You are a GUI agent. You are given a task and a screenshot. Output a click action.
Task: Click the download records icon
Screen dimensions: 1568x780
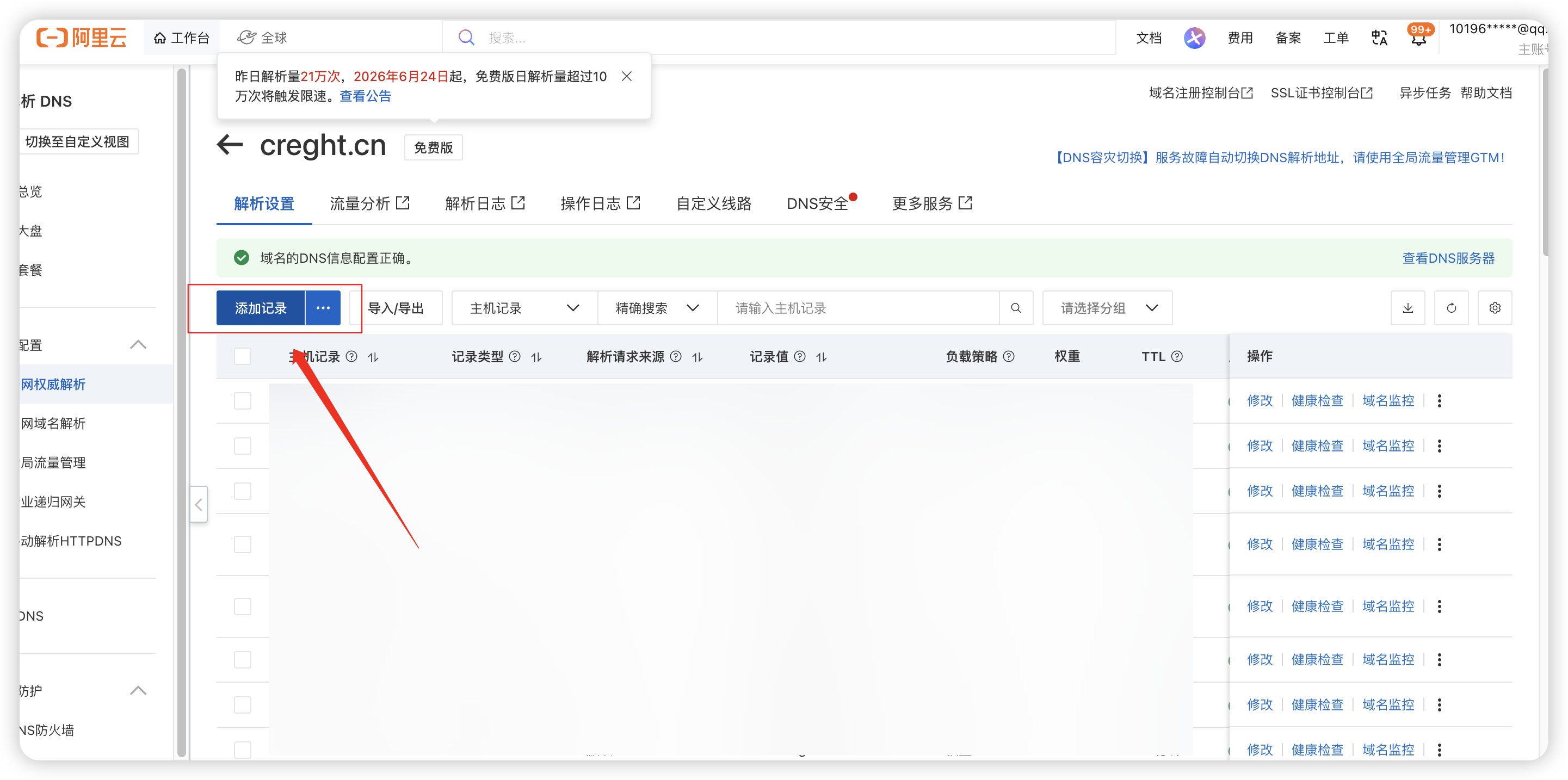pos(1408,308)
